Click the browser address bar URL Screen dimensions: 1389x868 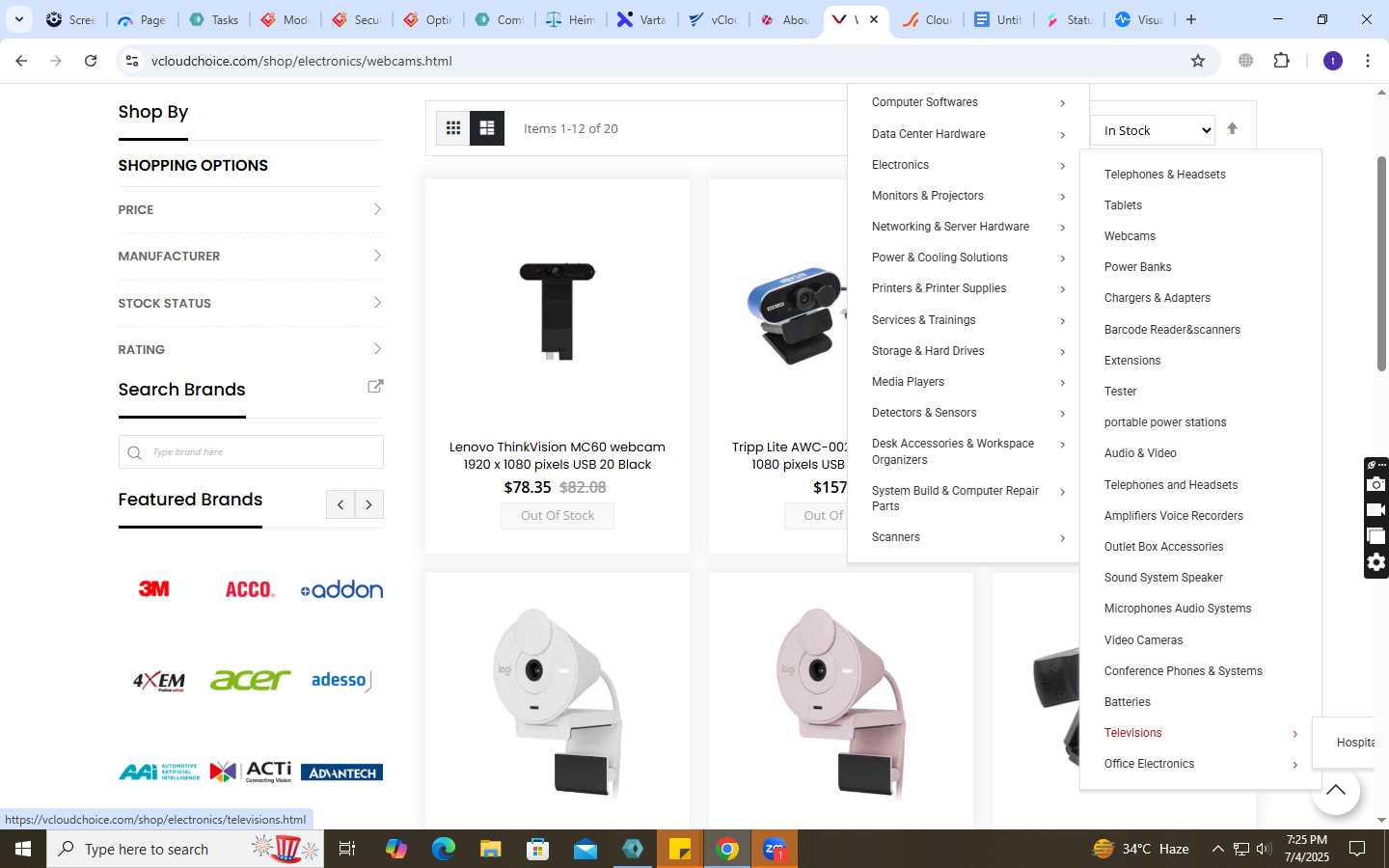tap(302, 61)
